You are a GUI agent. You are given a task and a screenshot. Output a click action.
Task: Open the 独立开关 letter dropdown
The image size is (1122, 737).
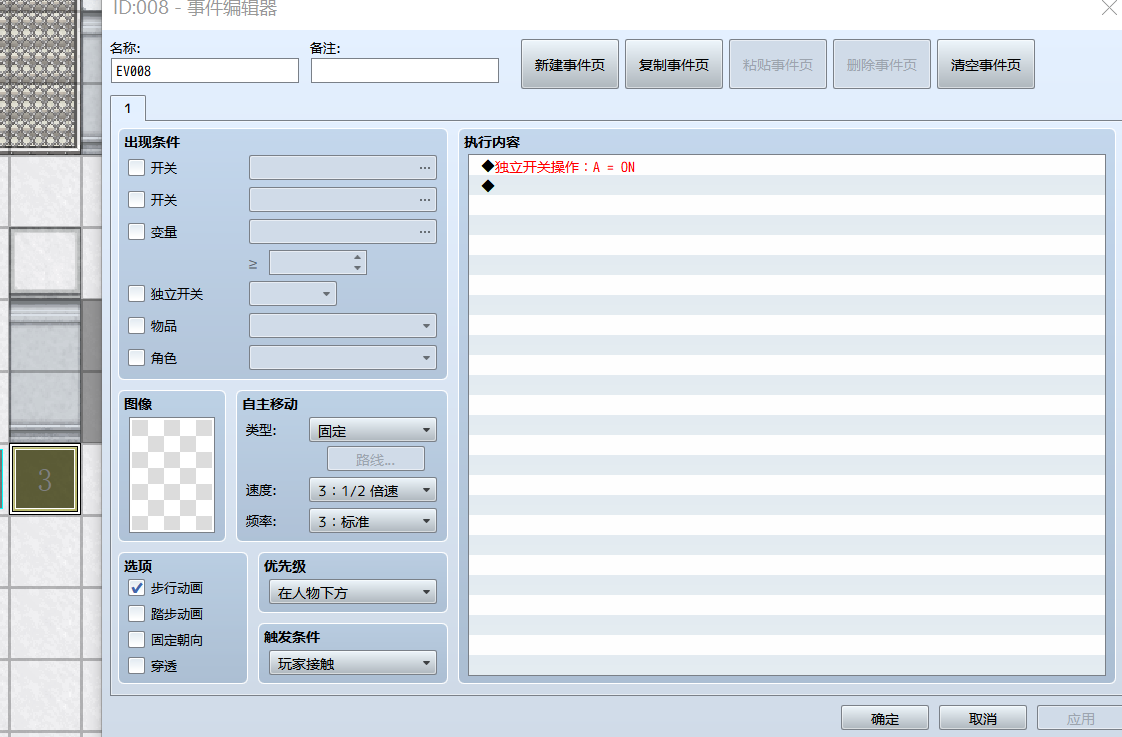(293, 293)
